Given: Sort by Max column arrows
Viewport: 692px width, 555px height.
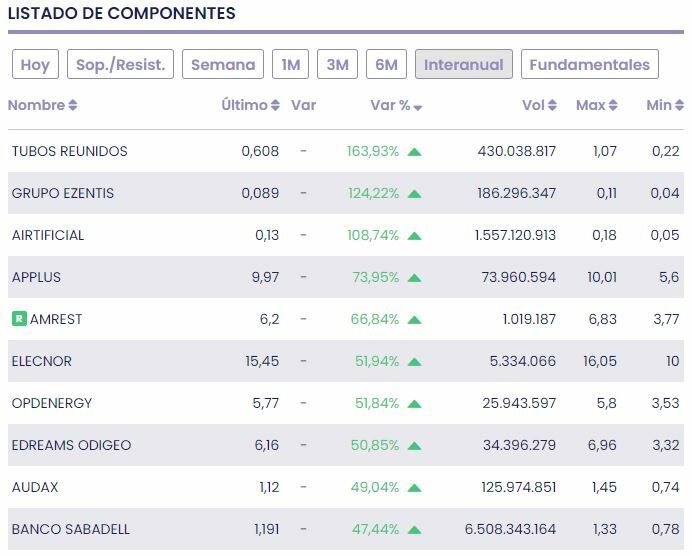Looking at the screenshot, I should (x=613, y=106).
